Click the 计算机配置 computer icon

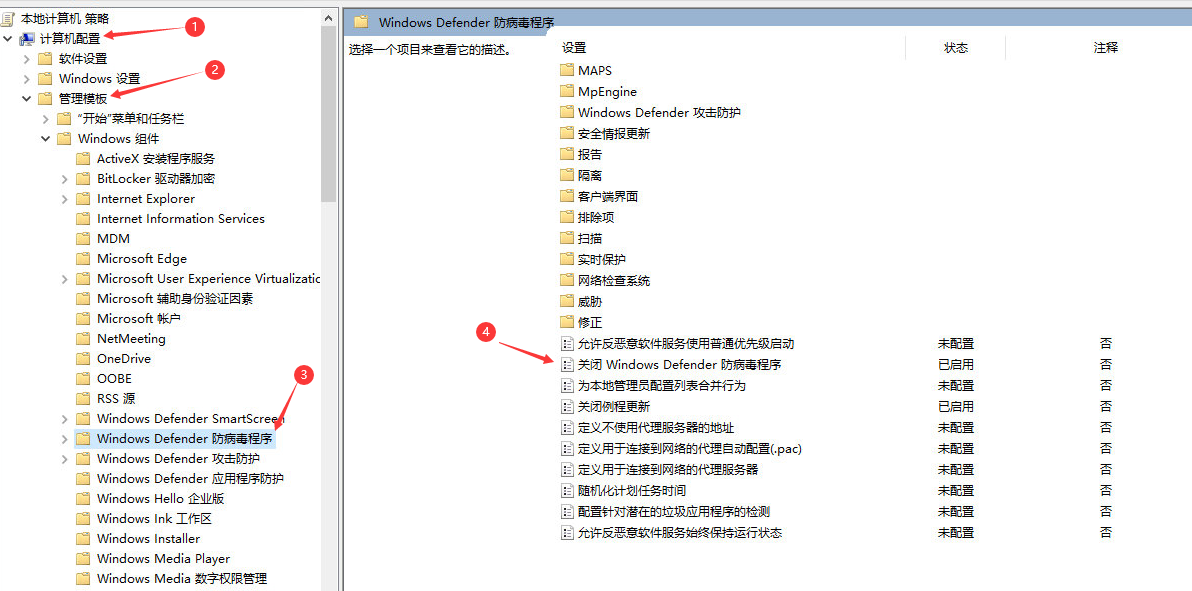[x=27, y=38]
